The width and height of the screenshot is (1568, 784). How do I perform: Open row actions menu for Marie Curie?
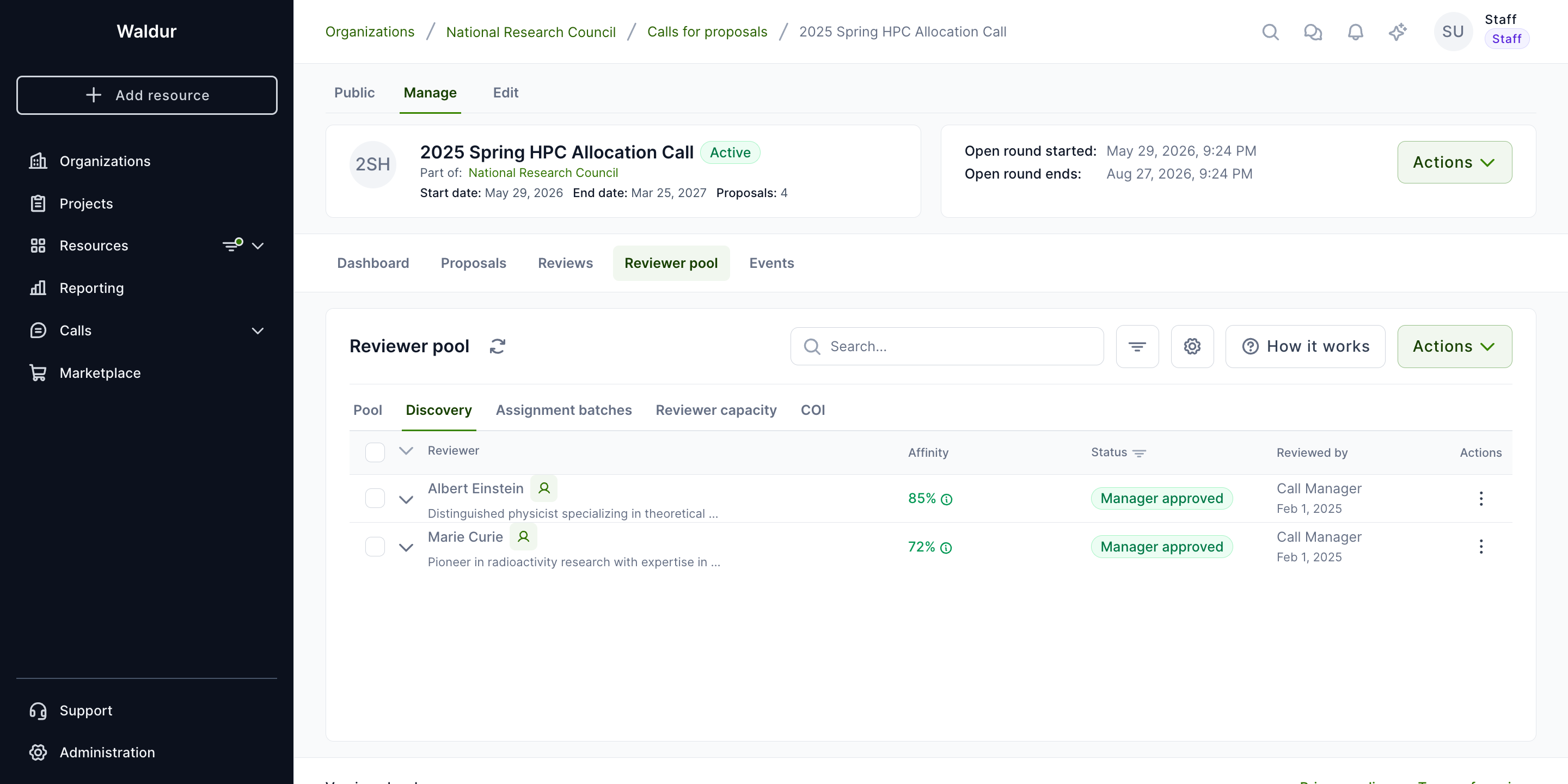click(x=1481, y=547)
